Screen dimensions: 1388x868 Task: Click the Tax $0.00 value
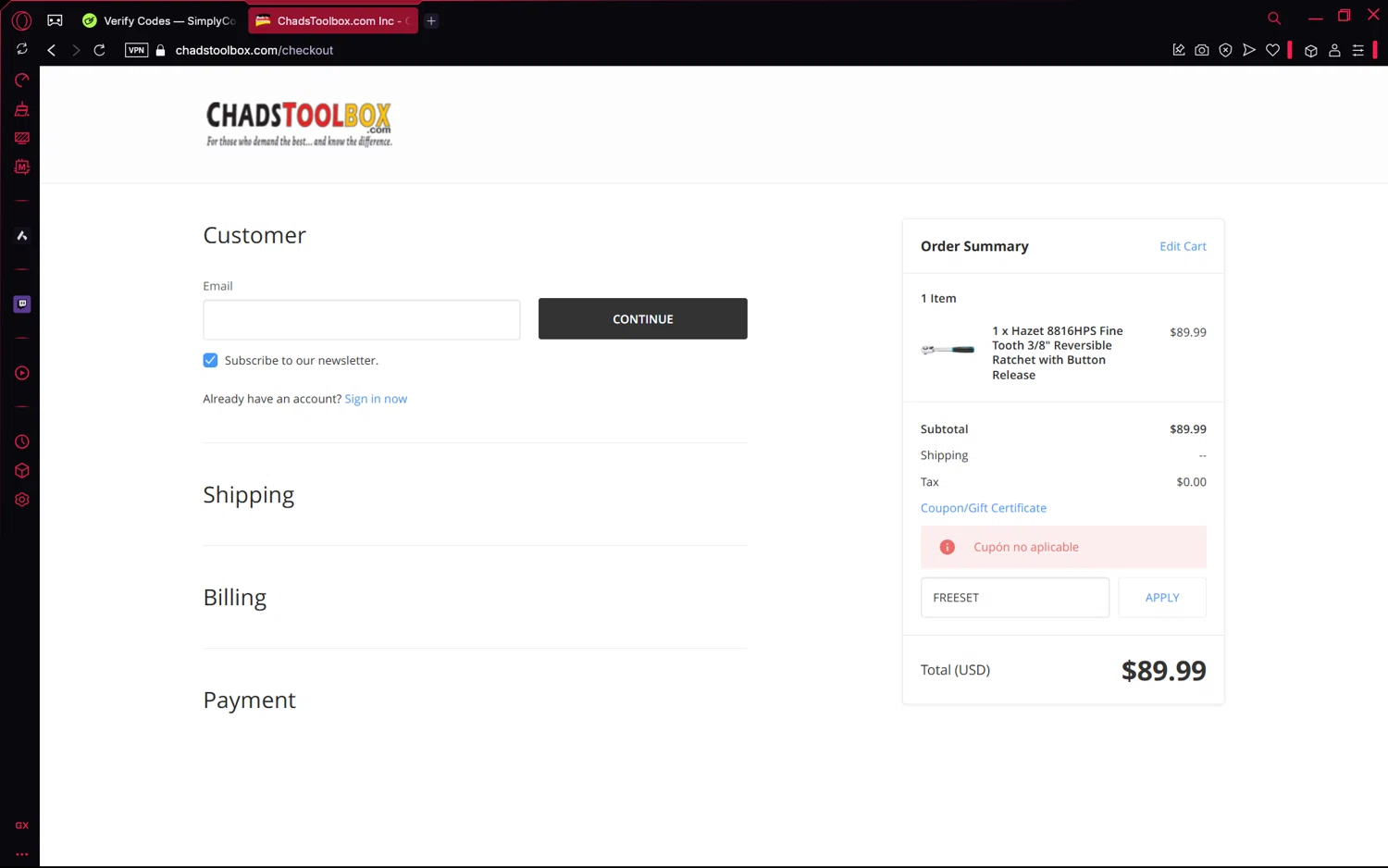click(x=1191, y=482)
